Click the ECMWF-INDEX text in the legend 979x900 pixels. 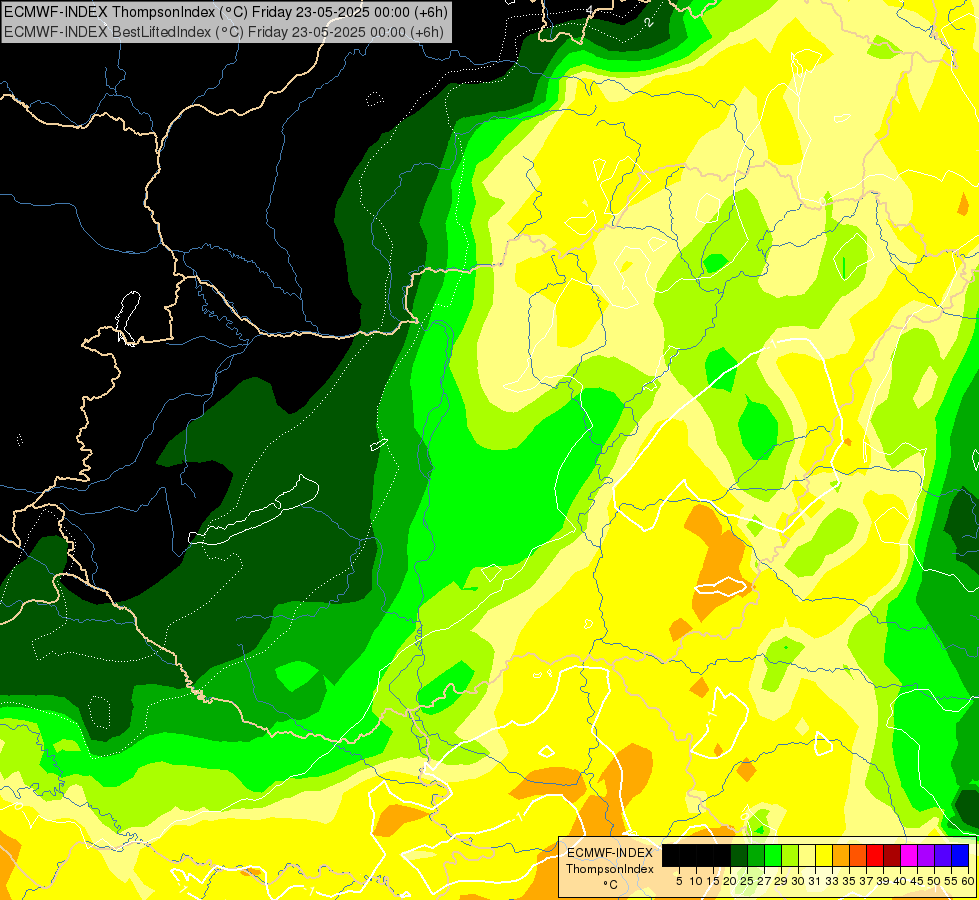click(x=610, y=853)
